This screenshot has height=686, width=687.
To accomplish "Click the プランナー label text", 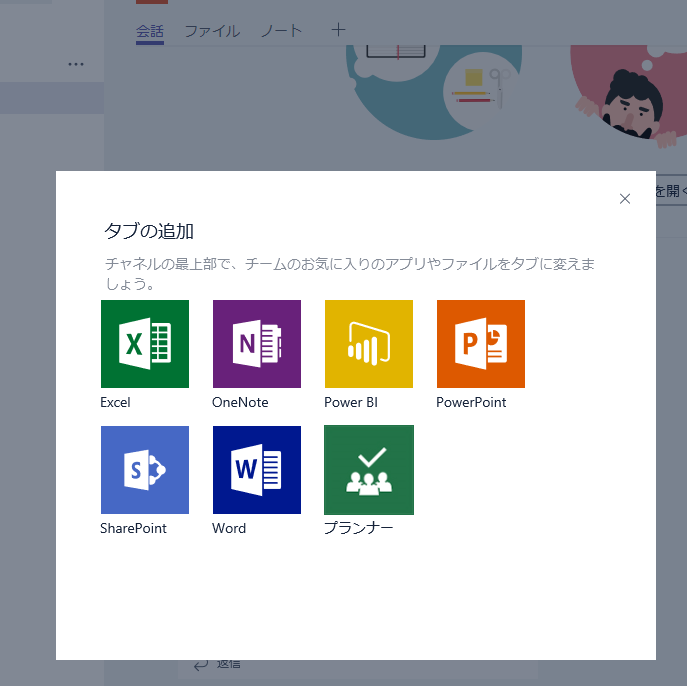I will tap(358, 528).
